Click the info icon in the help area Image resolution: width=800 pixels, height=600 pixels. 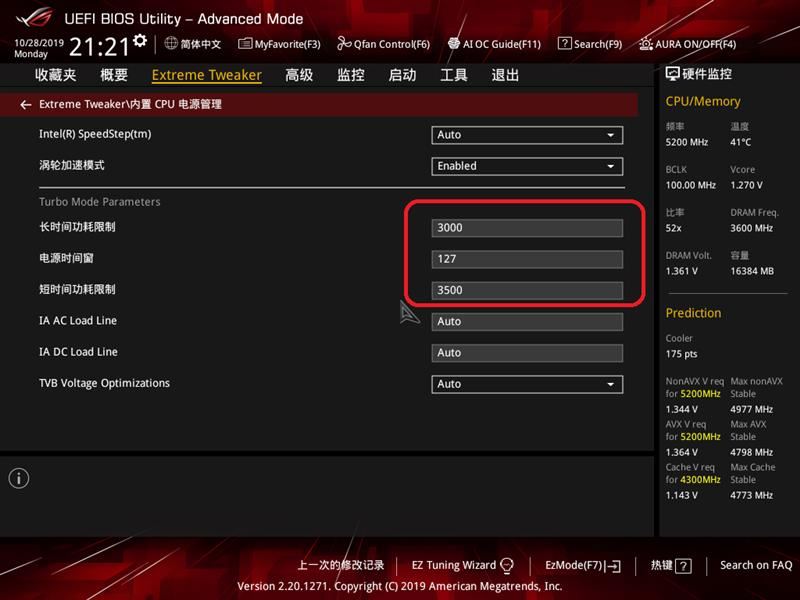click(19, 479)
